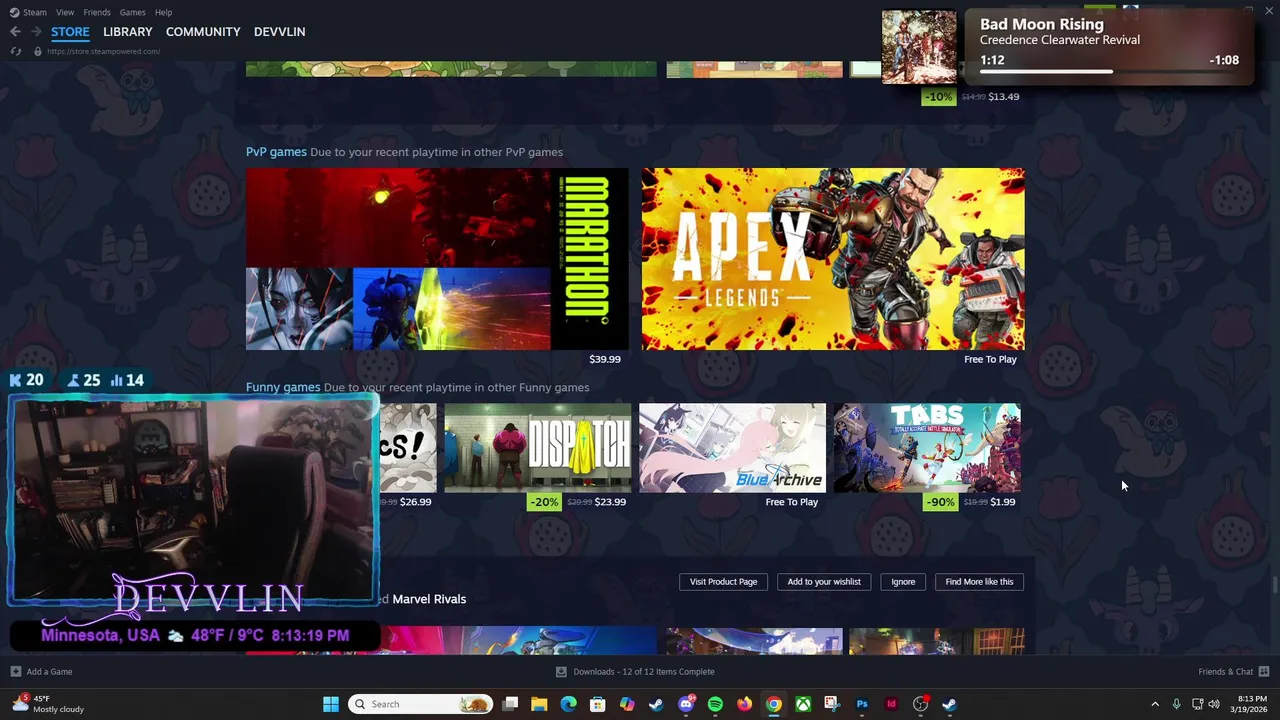Open the Blue Archive game capsule

pos(732,448)
